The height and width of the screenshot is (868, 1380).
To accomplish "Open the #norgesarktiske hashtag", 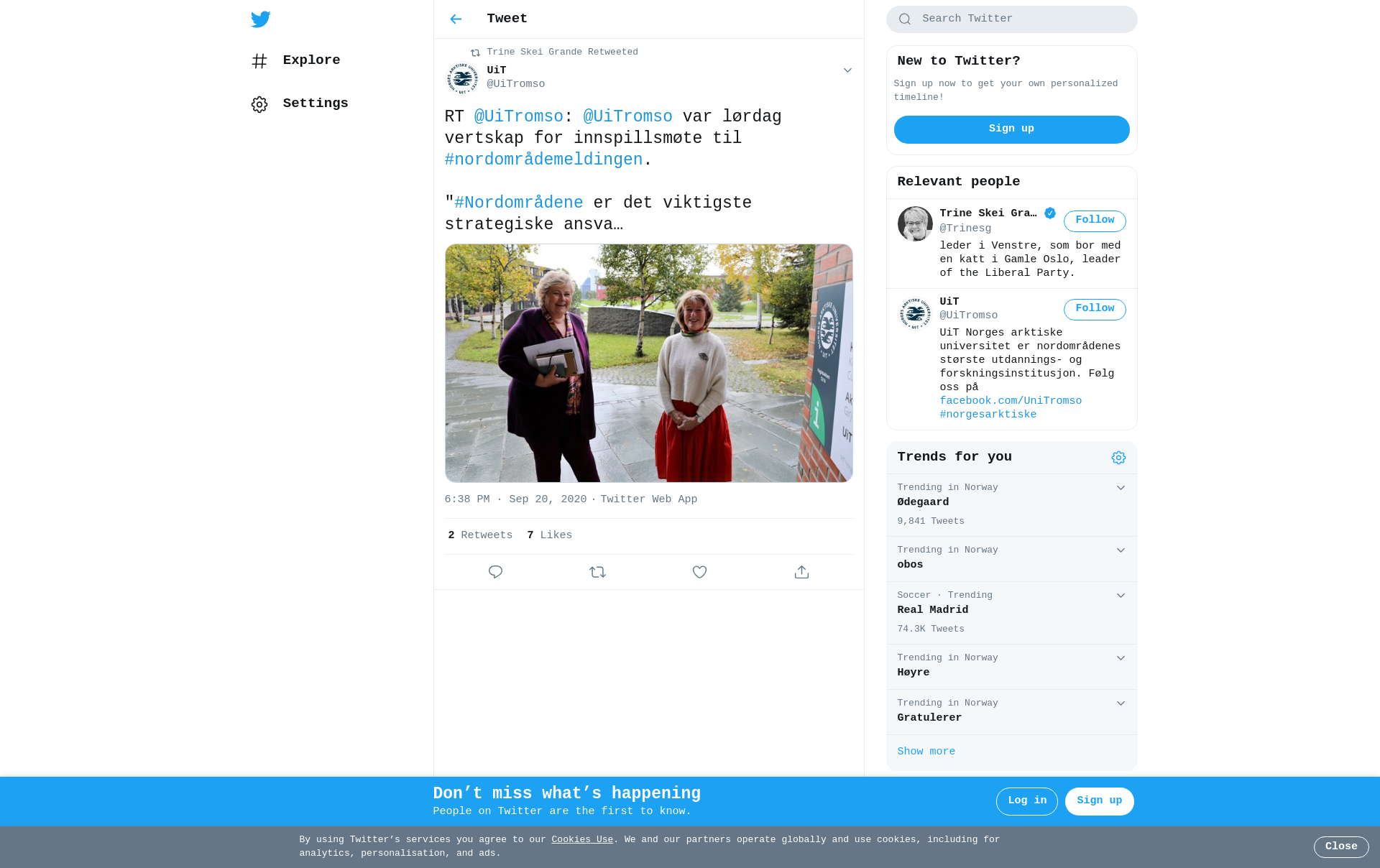I will (988, 415).
